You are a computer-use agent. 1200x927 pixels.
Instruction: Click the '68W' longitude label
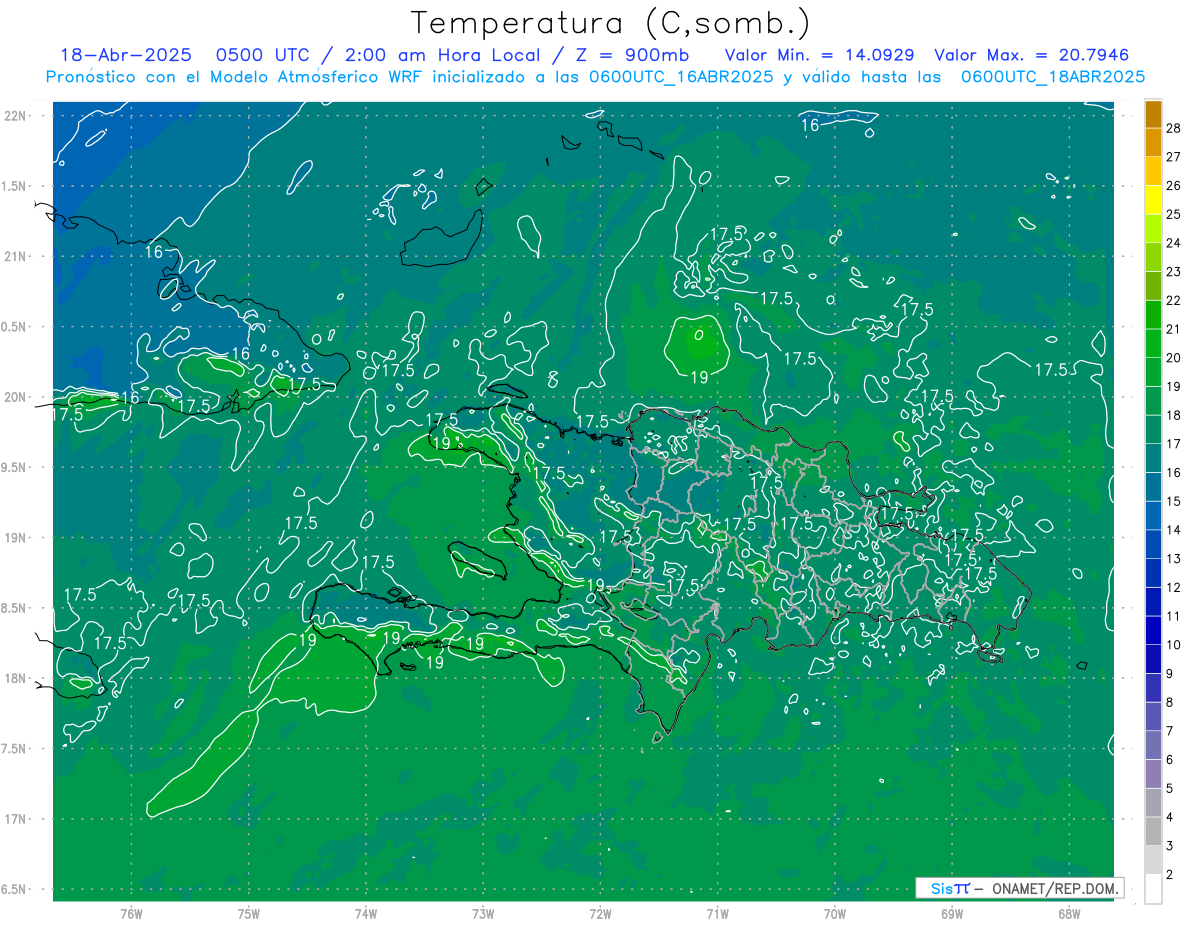pos(1069,914)
